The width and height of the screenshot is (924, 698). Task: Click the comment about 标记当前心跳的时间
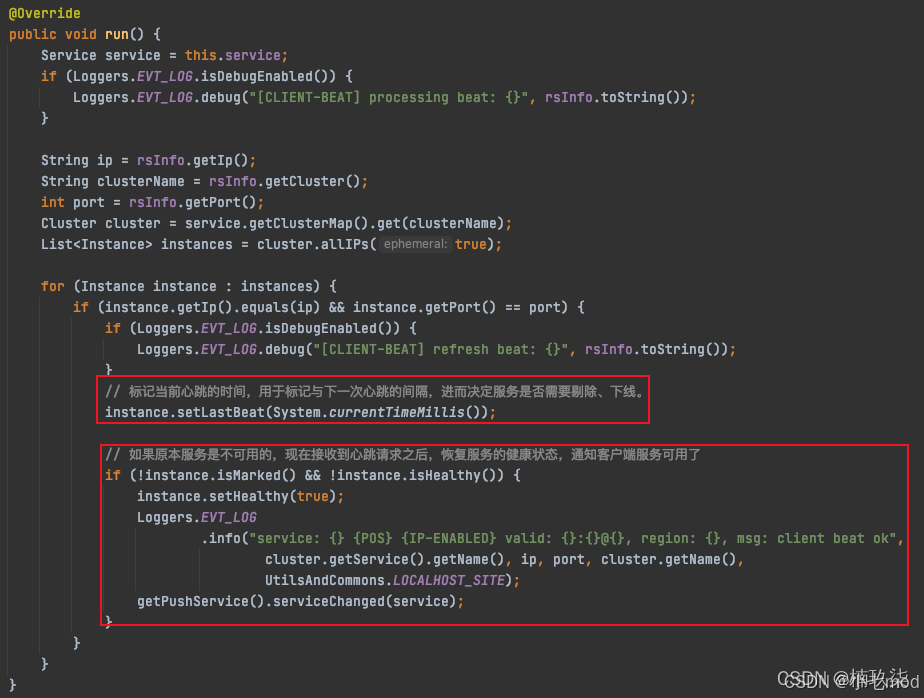click(x=375, y=392)
